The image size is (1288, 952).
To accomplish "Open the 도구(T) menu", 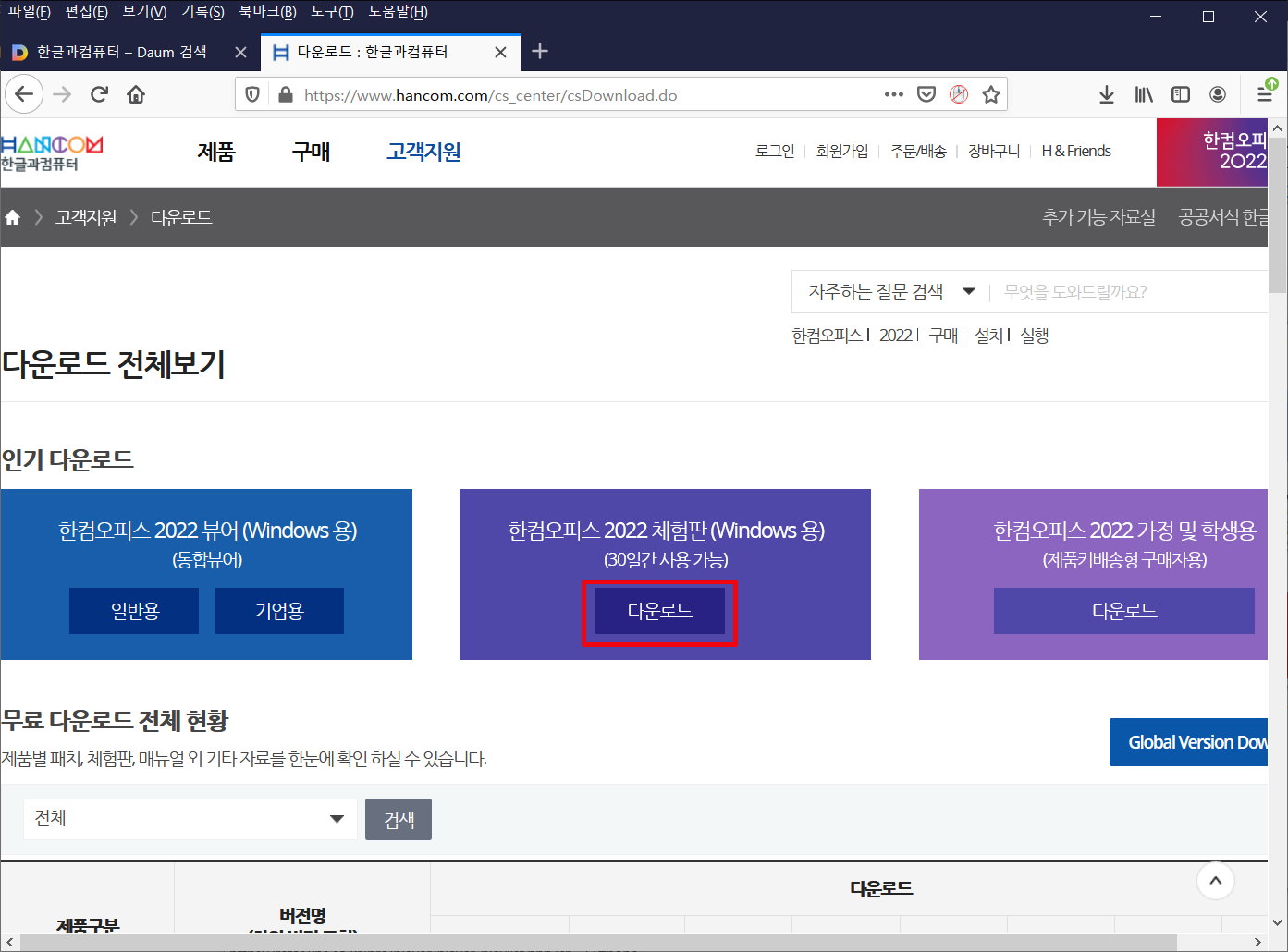I will [x=332, y=12].
